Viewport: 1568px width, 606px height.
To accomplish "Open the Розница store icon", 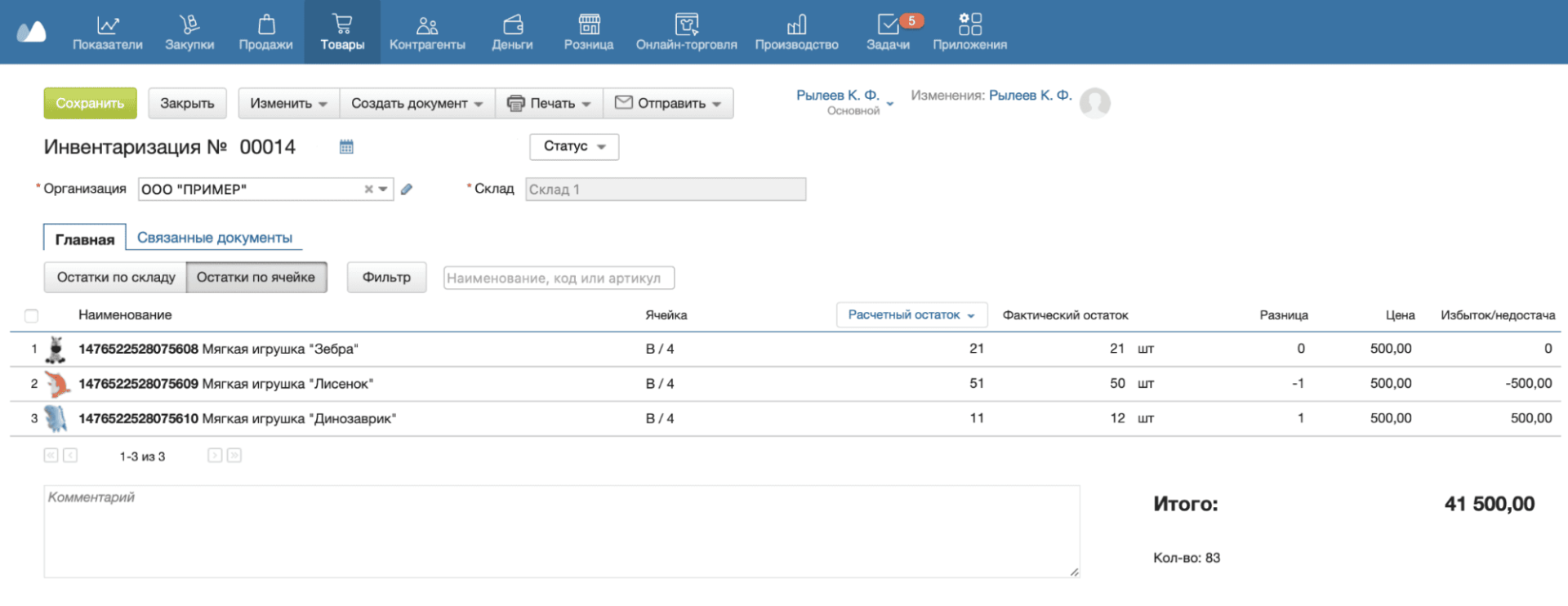I will pyautogui.click(x=588, y=25).
